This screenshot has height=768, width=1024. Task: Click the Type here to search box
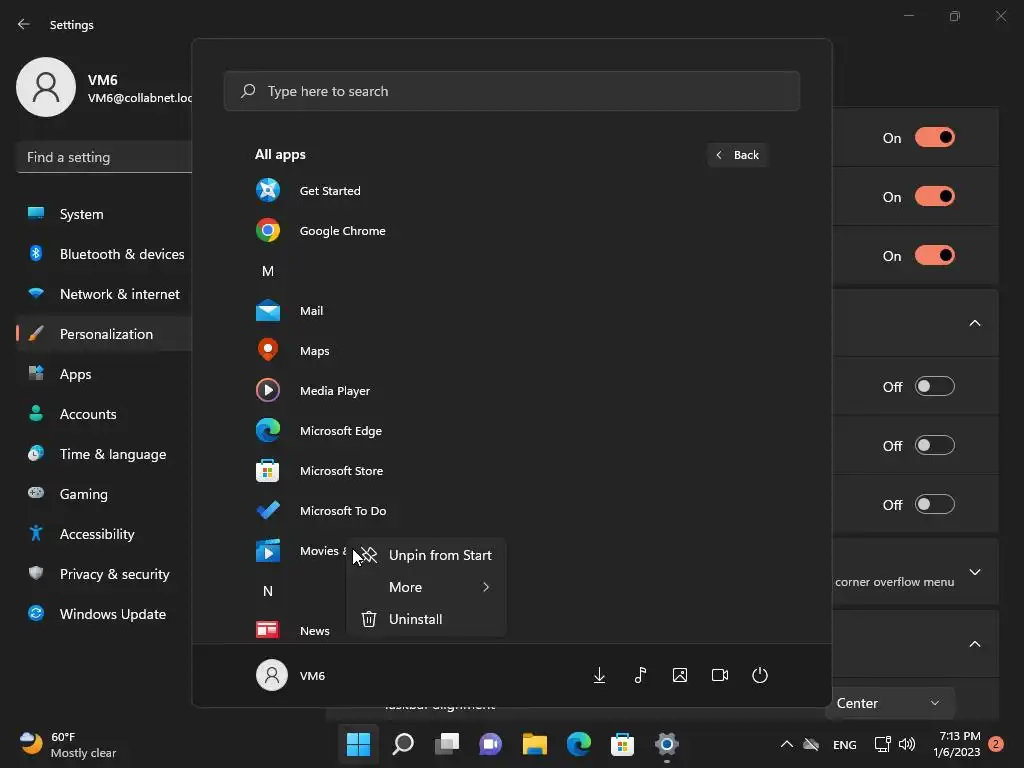[x=511, y=91]
